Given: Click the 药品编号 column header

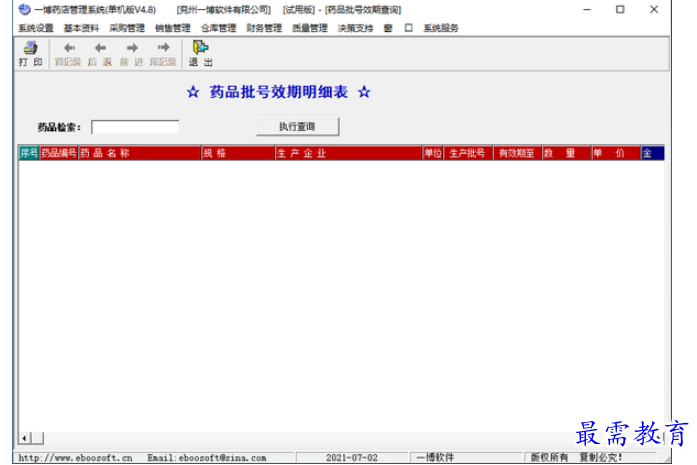Looking at the screenshot, I should click(59, 153).
